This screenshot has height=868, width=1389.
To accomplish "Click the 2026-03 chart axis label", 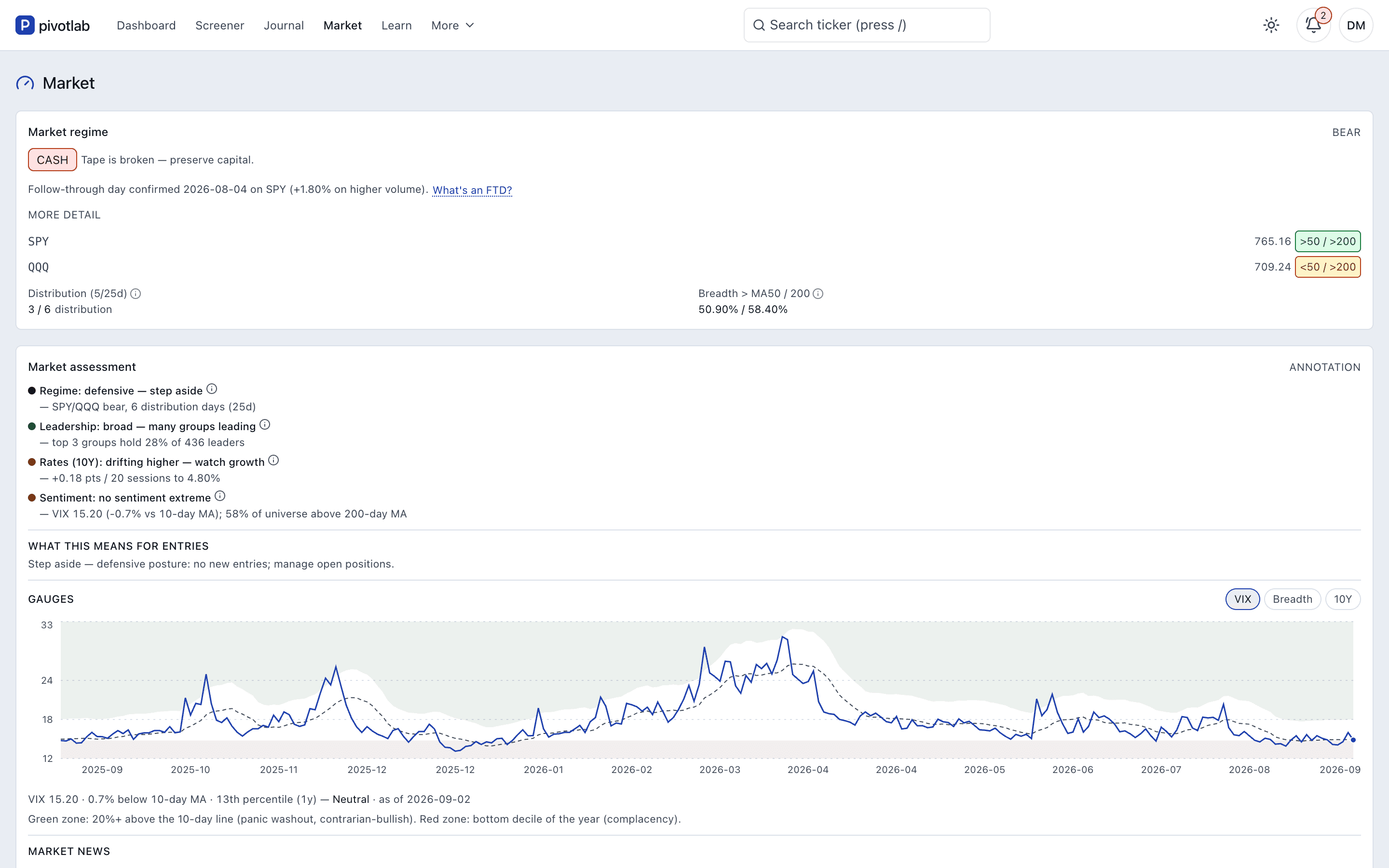I will tap(719, 770).
